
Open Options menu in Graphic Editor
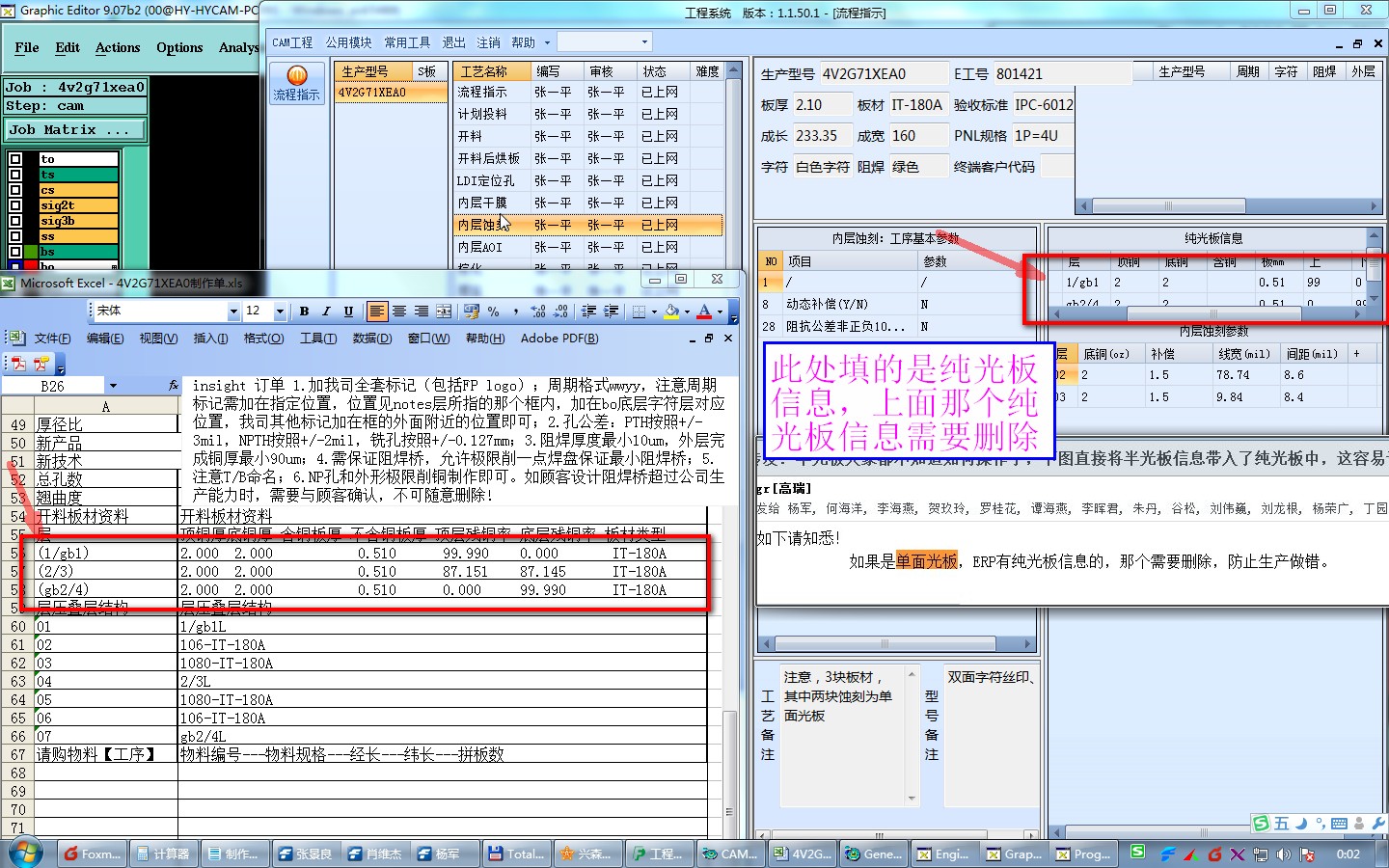click(179, 47)
